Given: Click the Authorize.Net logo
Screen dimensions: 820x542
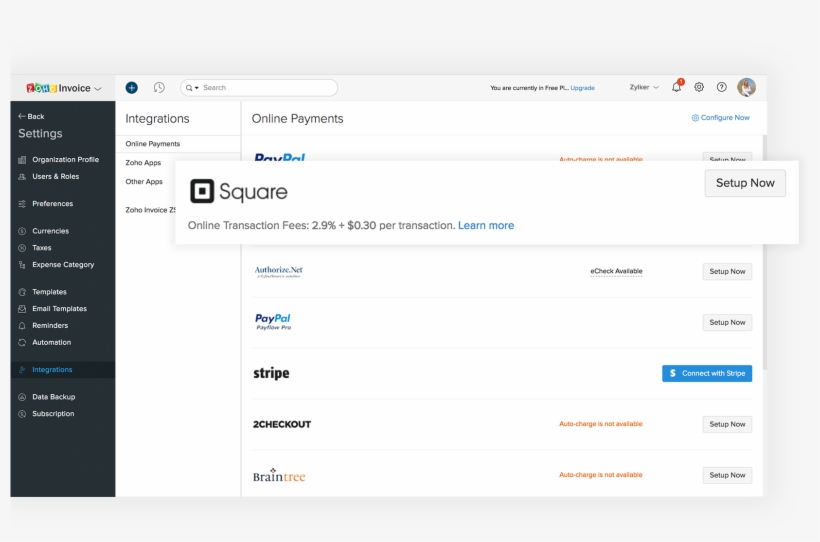Looking at the screenshot, I should (278, 271).
